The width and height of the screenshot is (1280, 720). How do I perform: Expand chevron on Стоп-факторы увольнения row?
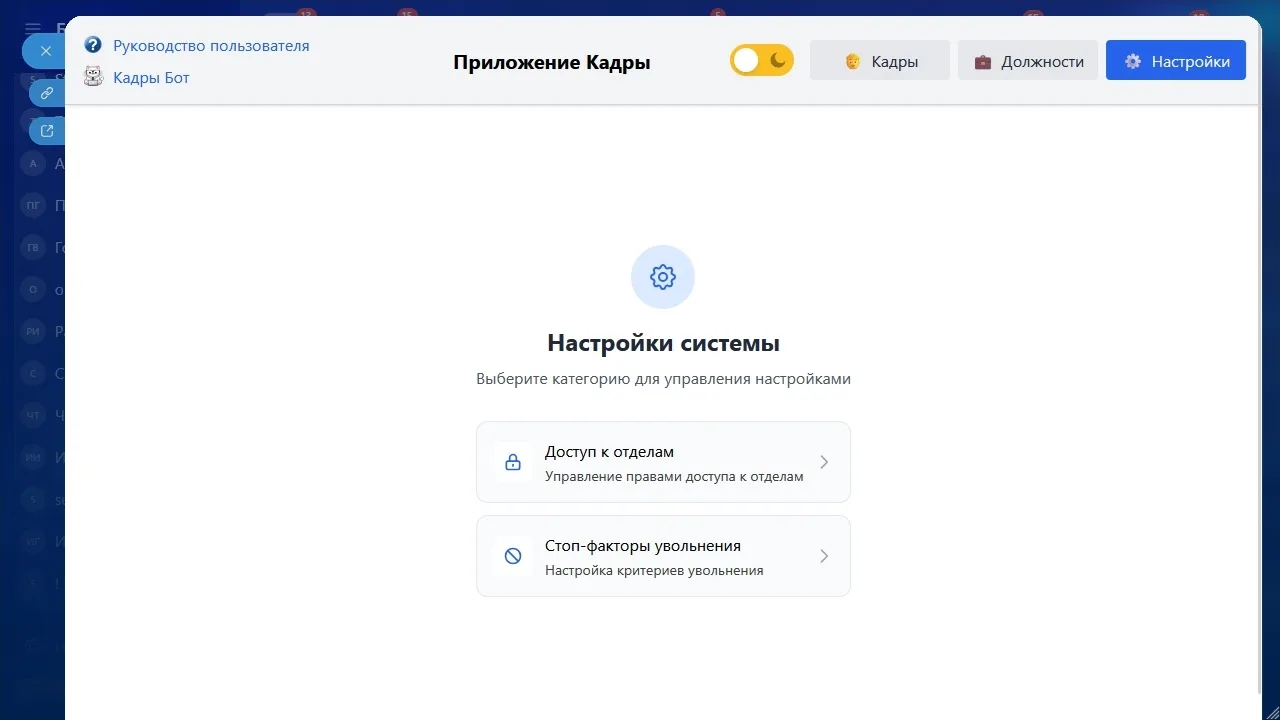[x=824, y=556]
